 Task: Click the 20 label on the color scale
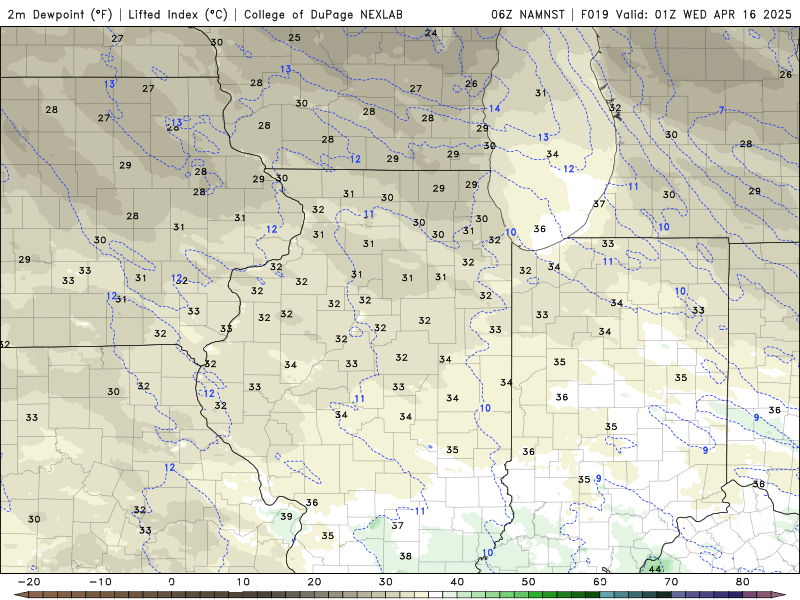(314, 582)
